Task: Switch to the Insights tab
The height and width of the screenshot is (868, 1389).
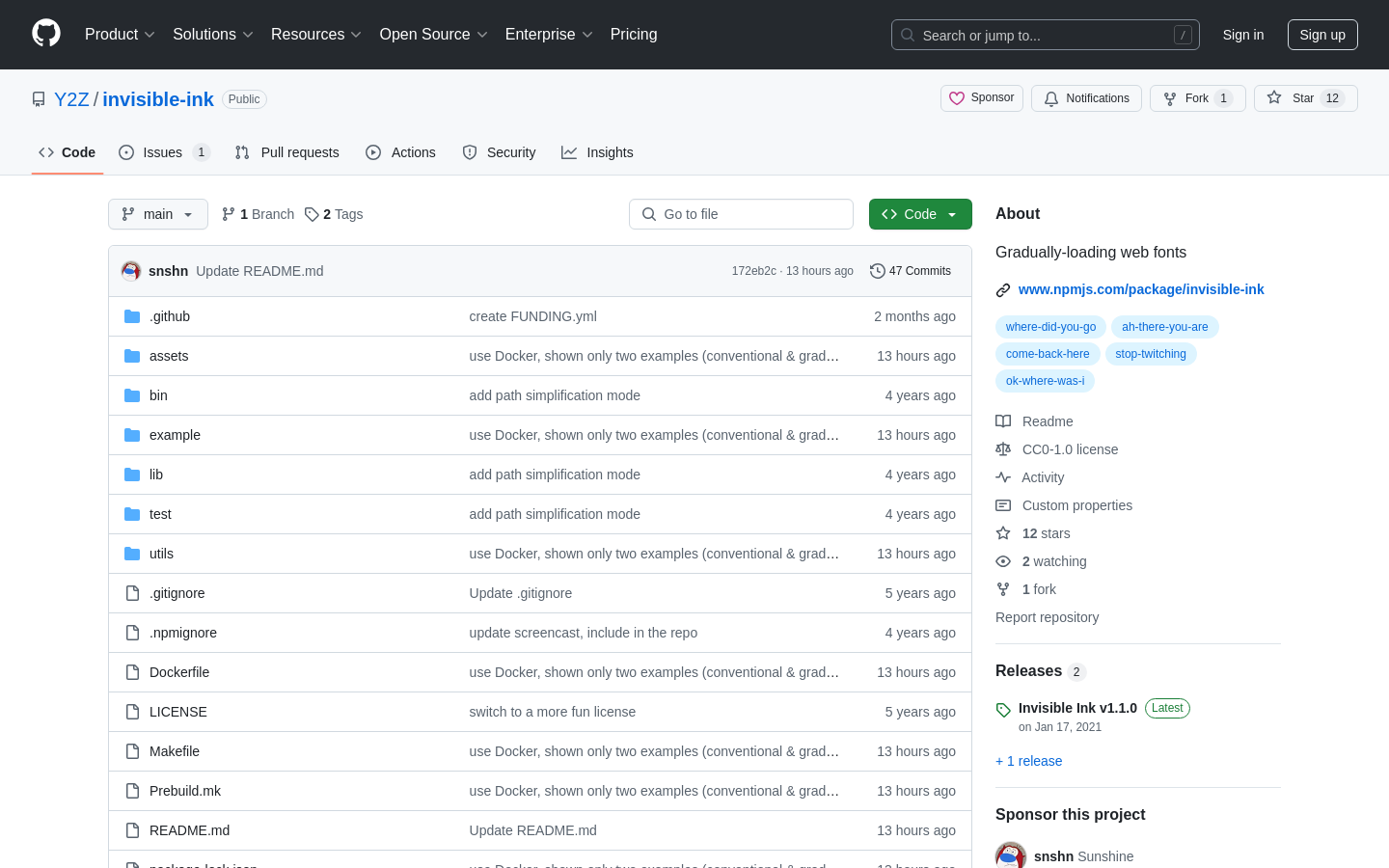Action: coord(597,152)
